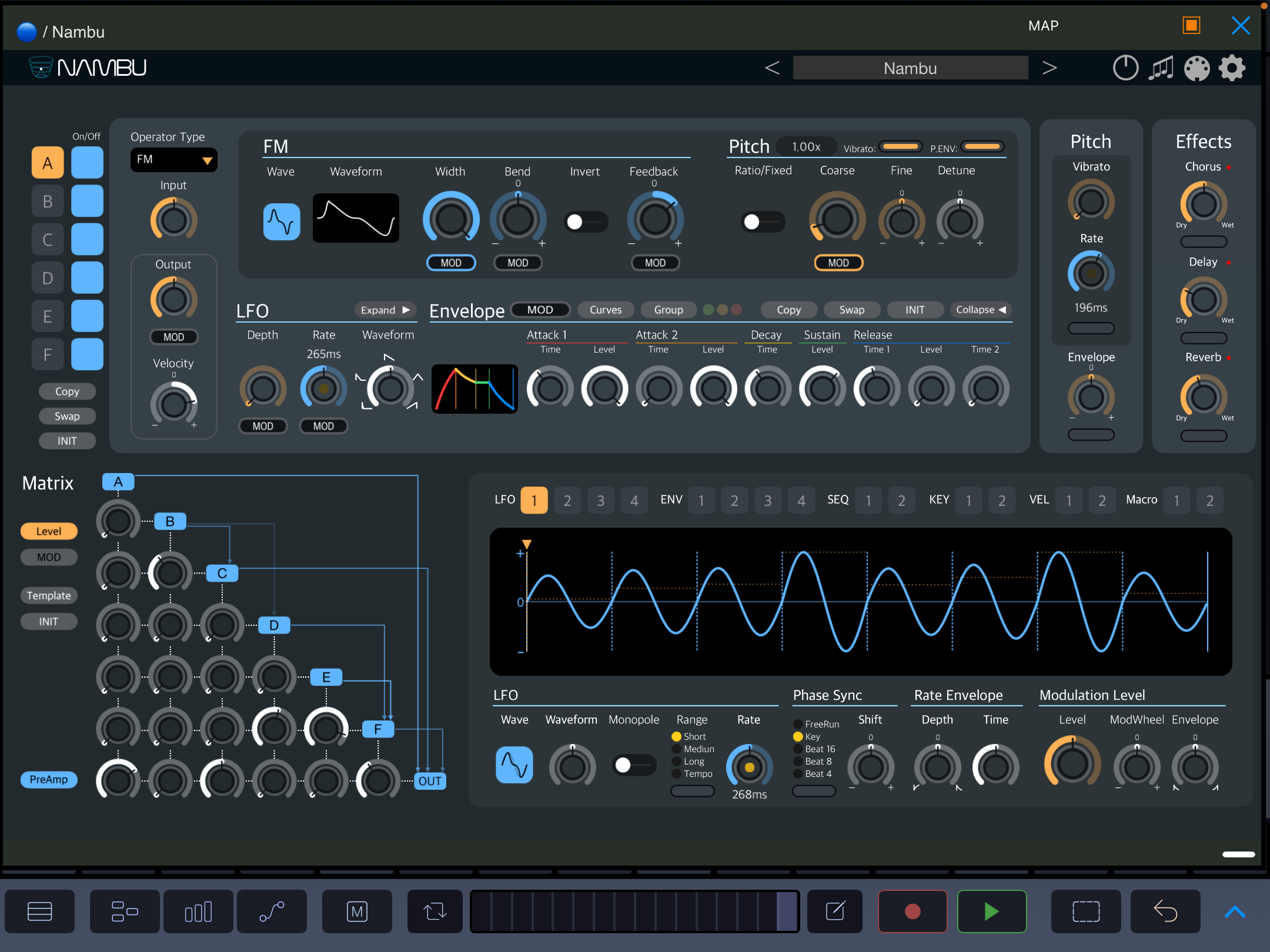The image size is (1270, 952).
Task: Click the Matrix Template button
Action: click(49, 595)
